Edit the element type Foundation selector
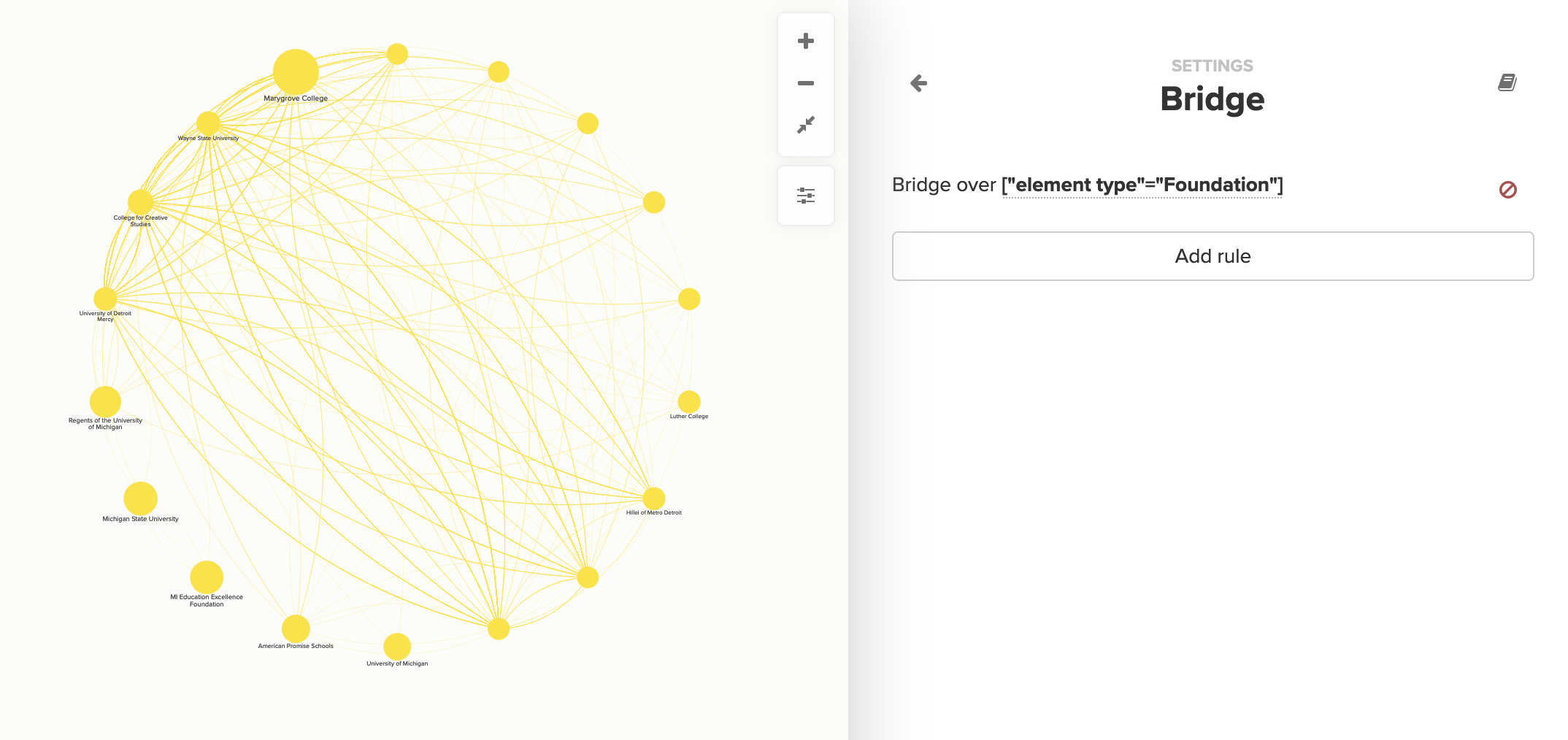 coord(1142,185)
